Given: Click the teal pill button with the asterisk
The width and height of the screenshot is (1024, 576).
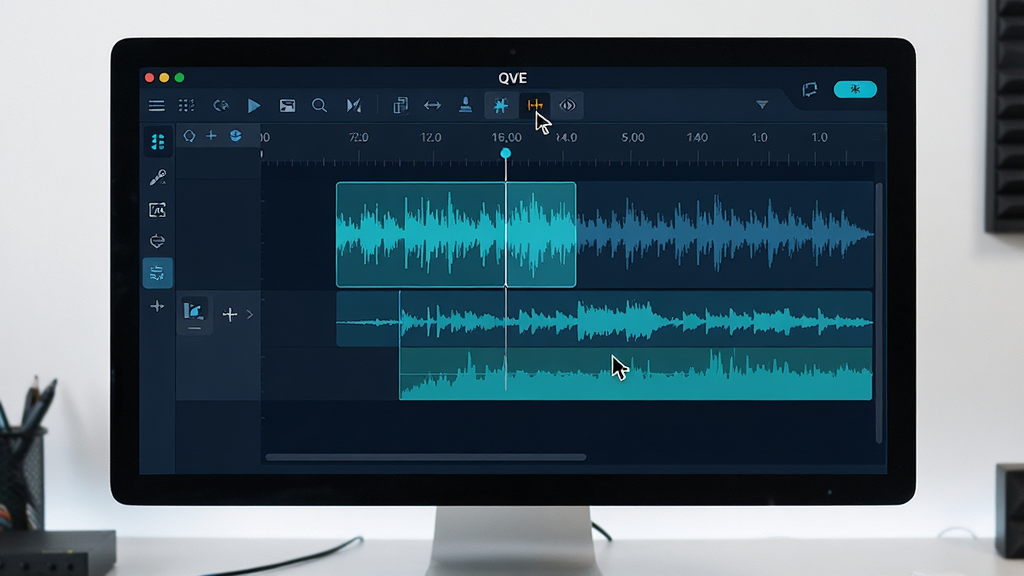Looking at the screenshot, I should [855, 89].
